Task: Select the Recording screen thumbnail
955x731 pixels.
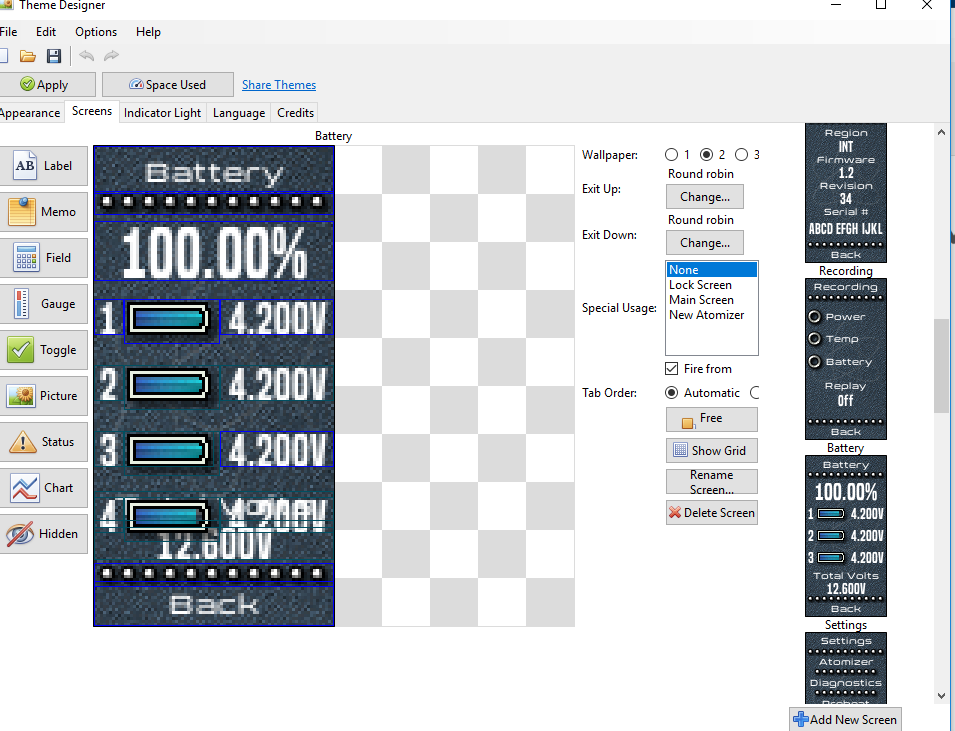Action: click(845, 358)
